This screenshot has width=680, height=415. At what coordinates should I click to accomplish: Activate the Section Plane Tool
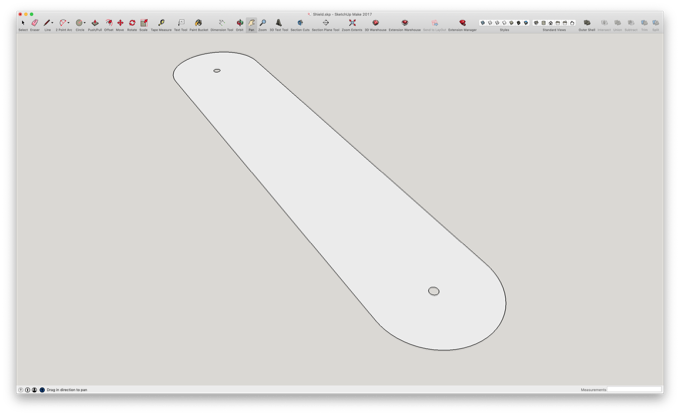click(x=326, y=23)
